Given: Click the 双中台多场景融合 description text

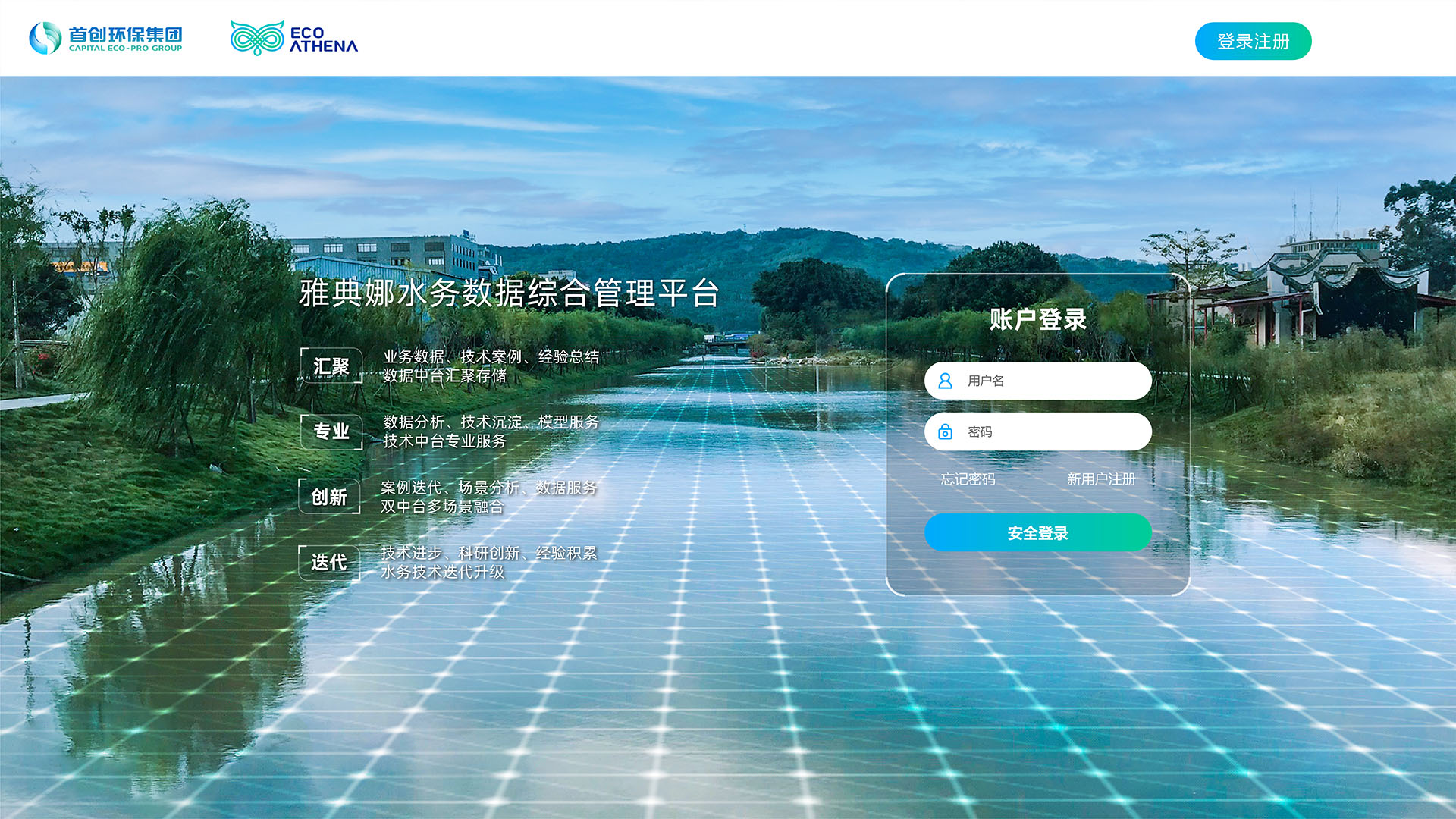Looking at the screenshot, I should pos(442,507).
